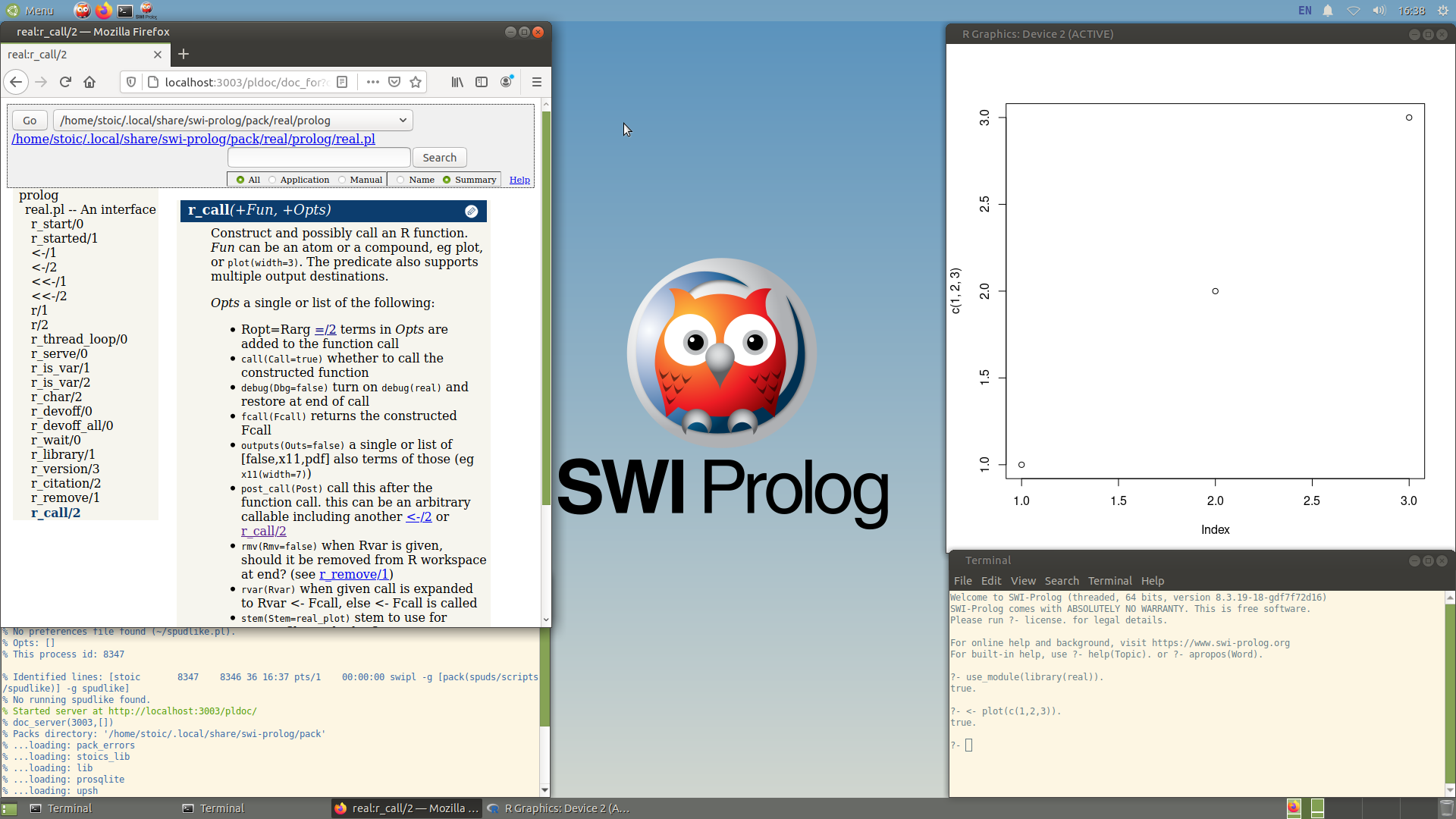This screenshot has width=1456, height=819.
Task: Expand the pack directory dropdown
Action: click(x=233, y=120)
